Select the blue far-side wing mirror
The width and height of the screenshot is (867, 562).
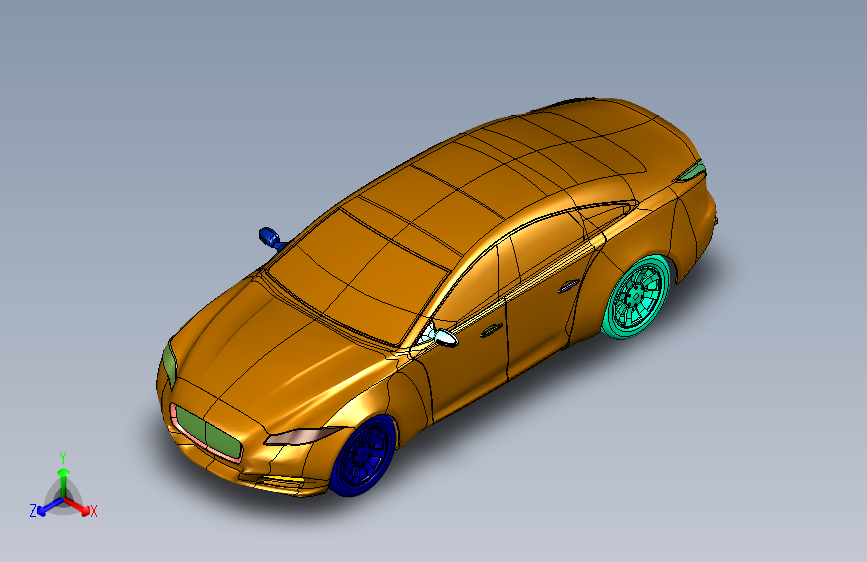[271, 238]
